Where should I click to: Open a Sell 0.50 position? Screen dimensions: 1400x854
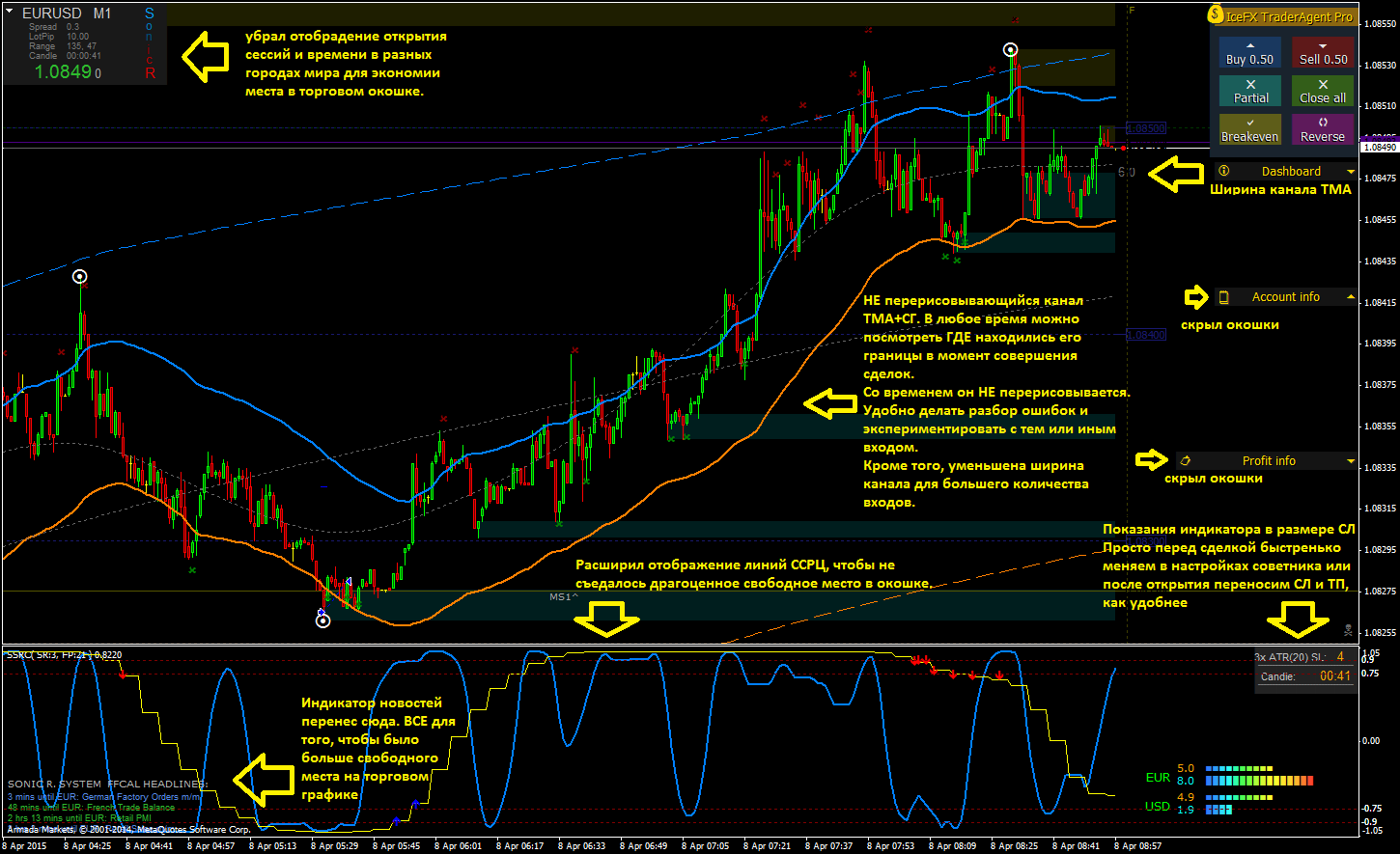pyautogui.click(x=1323, y=52)
